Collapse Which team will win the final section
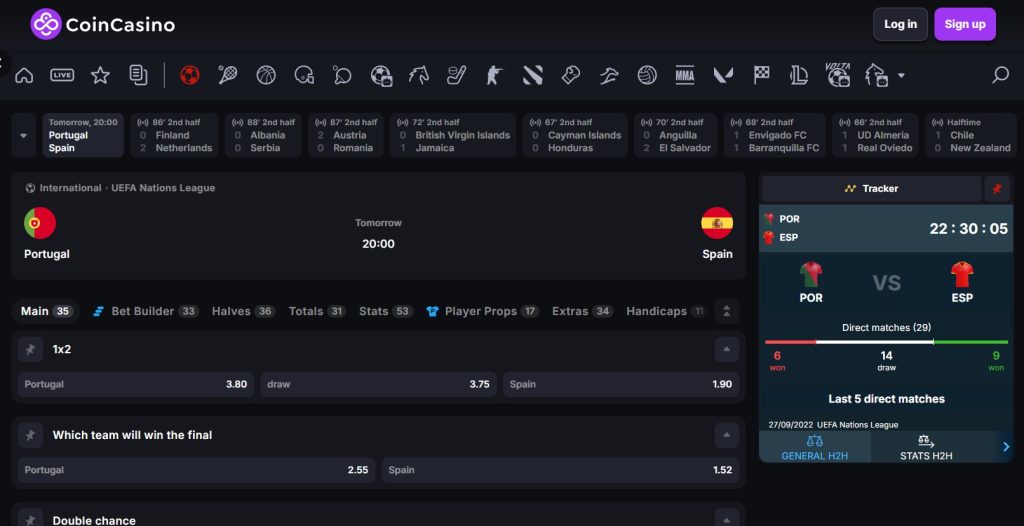This screenshot has height=526, width=1024. pyautogui.click(x=727, y=435)
